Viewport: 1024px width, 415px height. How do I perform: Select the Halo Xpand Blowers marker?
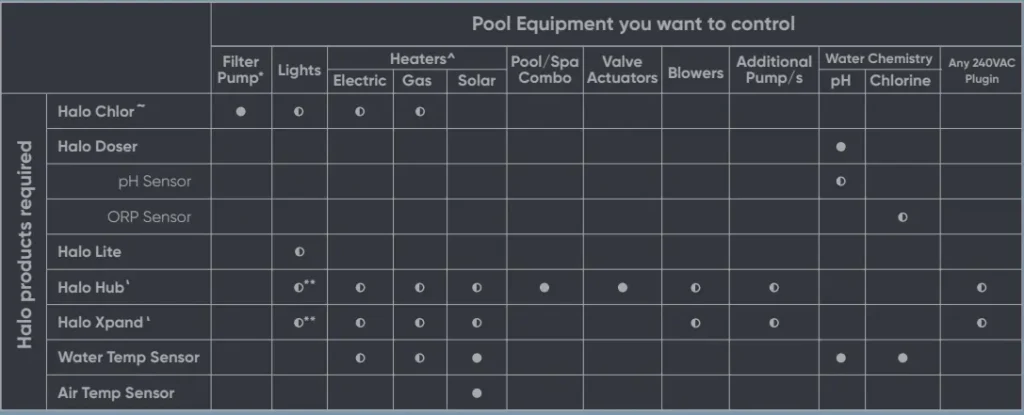coord(695,323)
